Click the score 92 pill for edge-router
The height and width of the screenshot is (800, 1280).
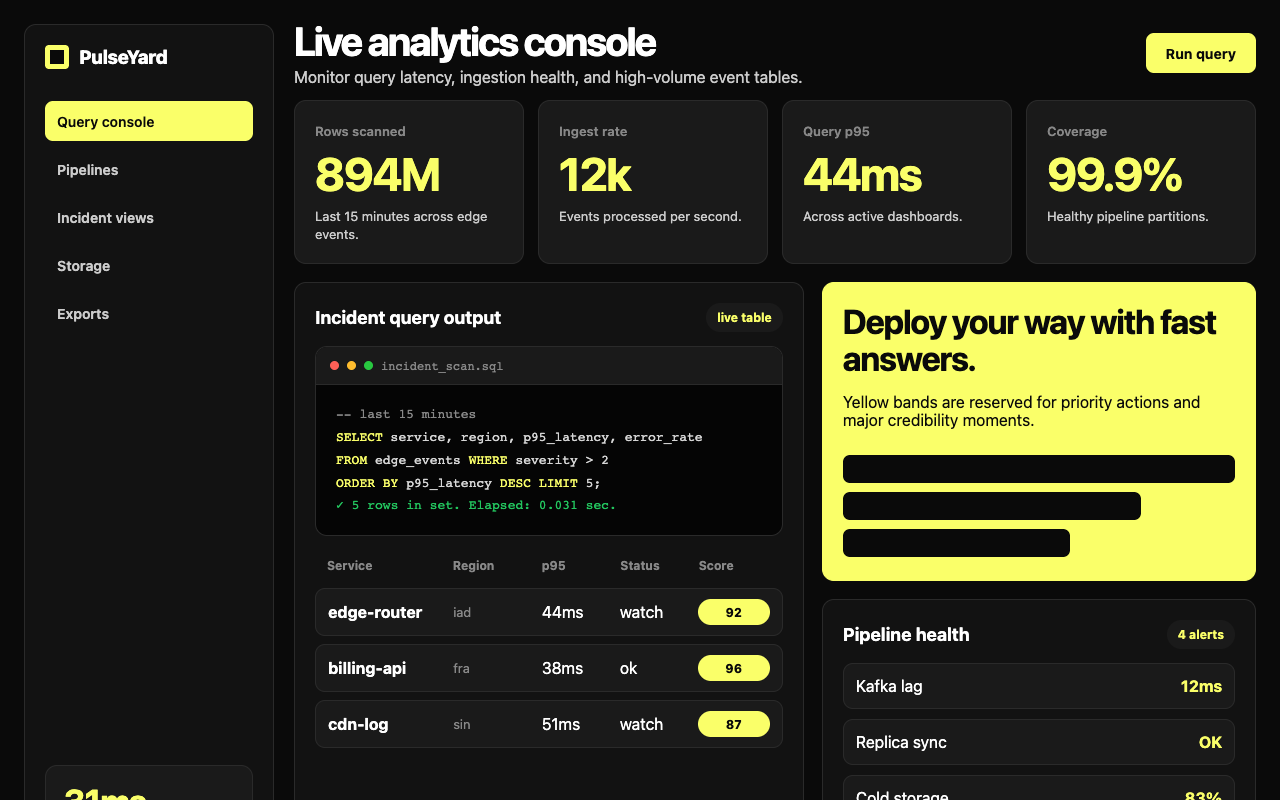tap(734, 612)
